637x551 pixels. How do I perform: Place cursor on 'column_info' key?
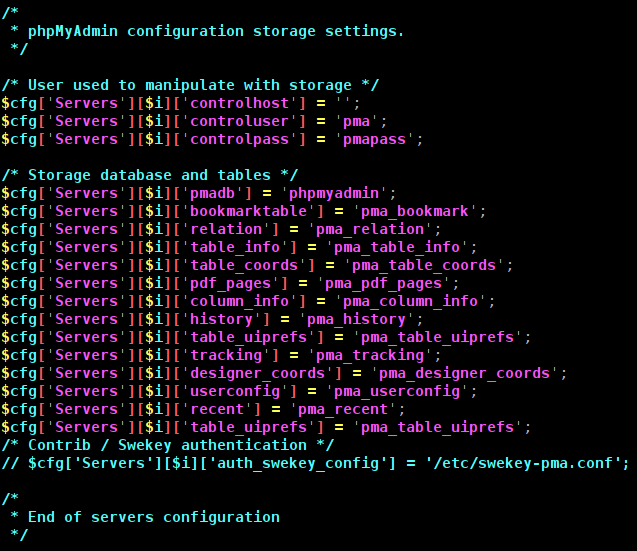click(239, 301)
